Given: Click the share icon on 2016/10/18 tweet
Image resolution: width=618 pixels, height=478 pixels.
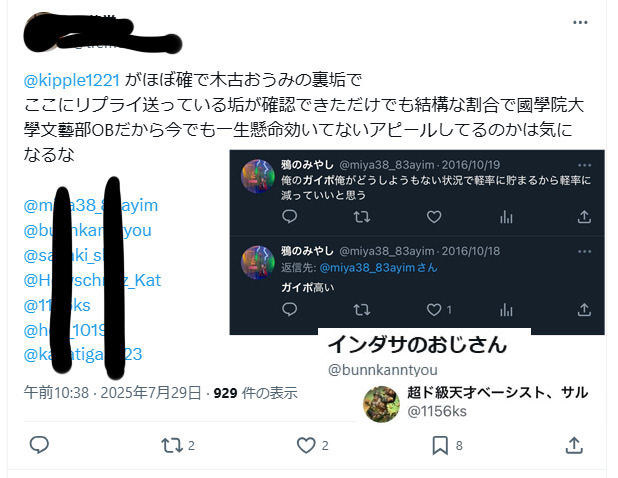Looking at the screenshot, I should point(584,310).
